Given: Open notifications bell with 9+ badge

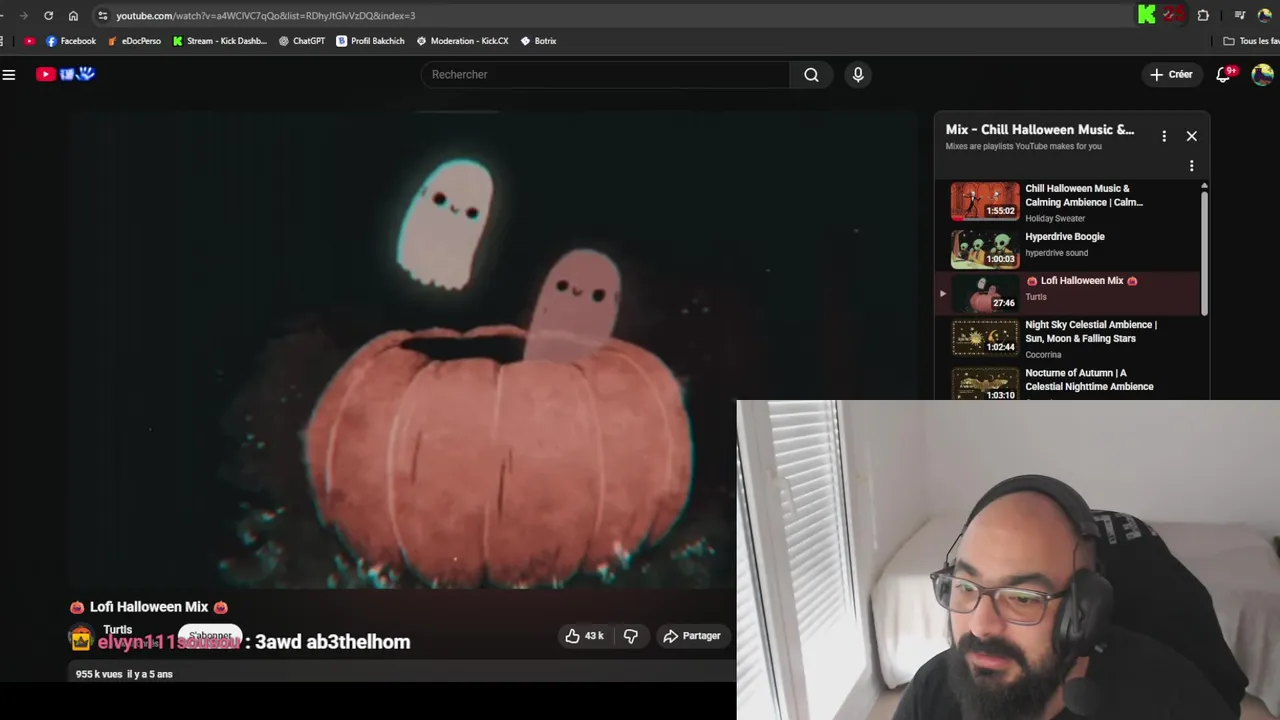Looking at the screenshot, I should pos(1224,74).
